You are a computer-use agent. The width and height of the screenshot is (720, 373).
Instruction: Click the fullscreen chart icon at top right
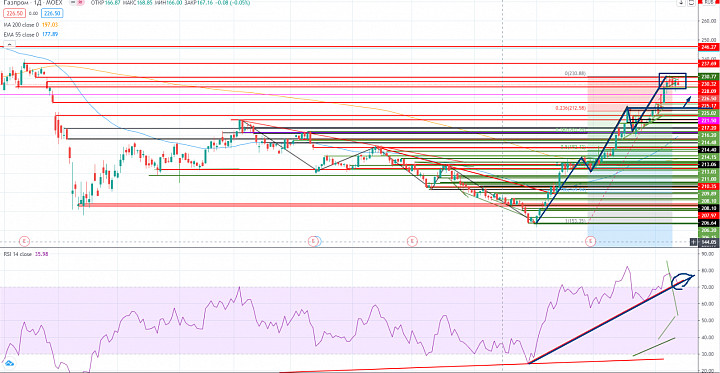click(x=692, y=2)
